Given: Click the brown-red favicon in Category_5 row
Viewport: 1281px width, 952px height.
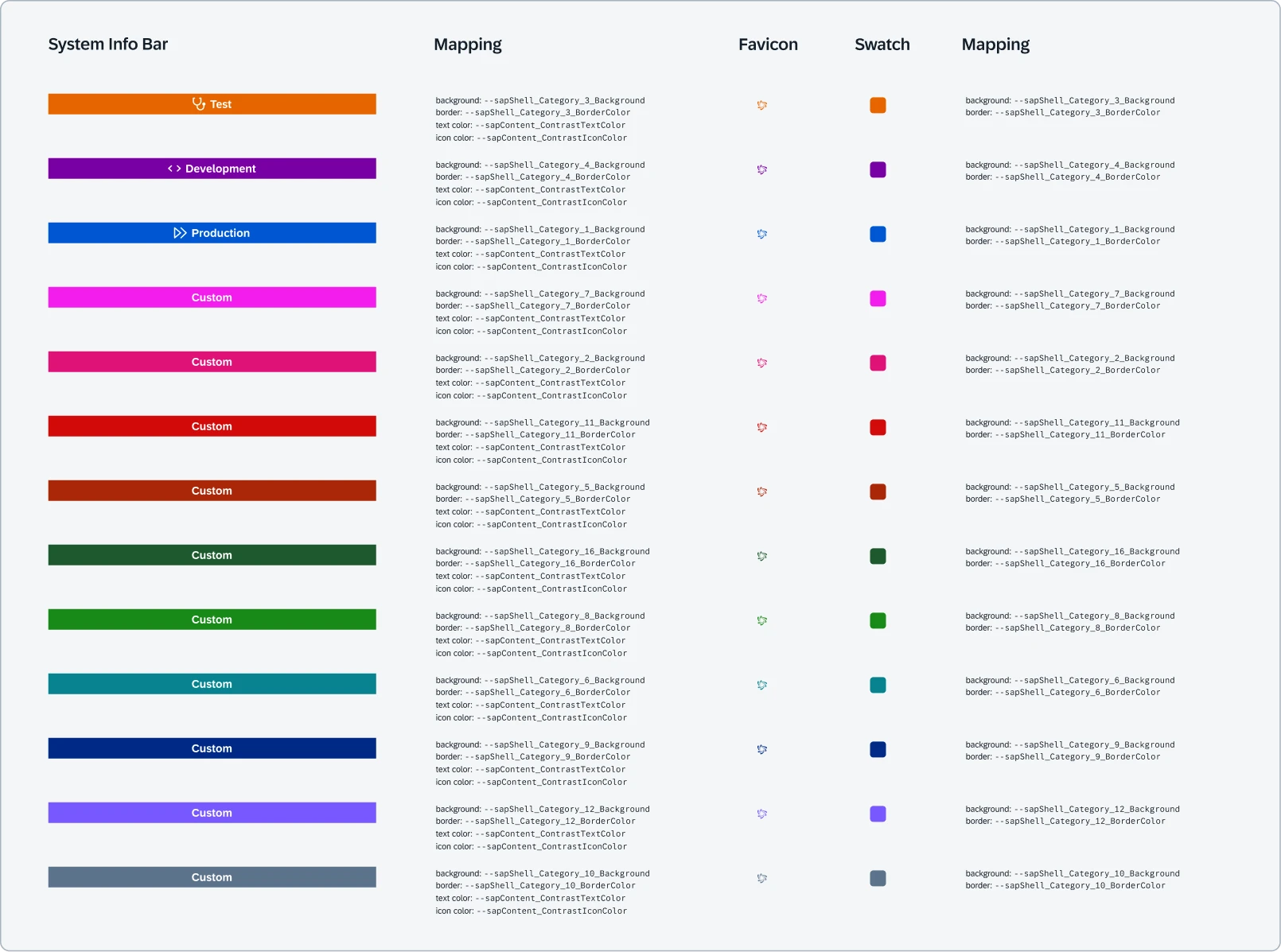Looking at the screenshot, I should (x=762, y=492).
